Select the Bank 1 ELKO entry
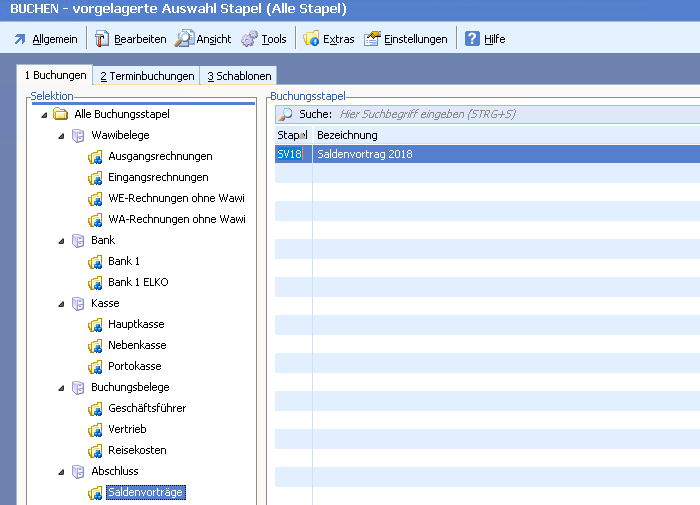Image resolution: width=700 pixels, height=505 pixels. click(138, 283)
